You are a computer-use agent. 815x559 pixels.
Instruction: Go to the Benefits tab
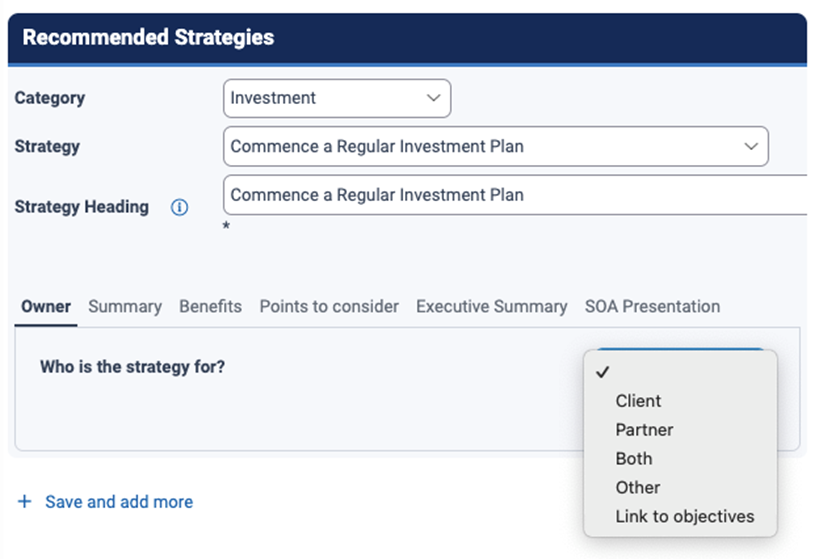point(210,307)
